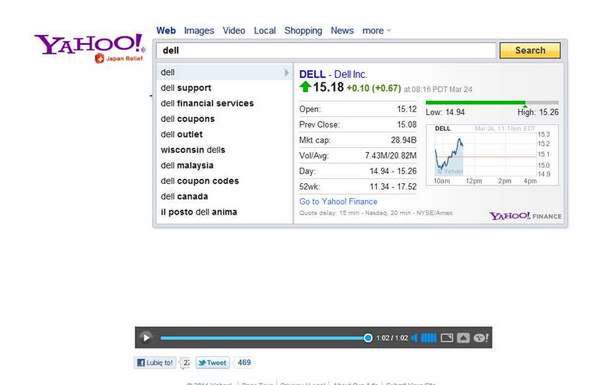Open the 'more' dropdown
616x385 pixels.
pyautogui.click(x=376, y=31)
